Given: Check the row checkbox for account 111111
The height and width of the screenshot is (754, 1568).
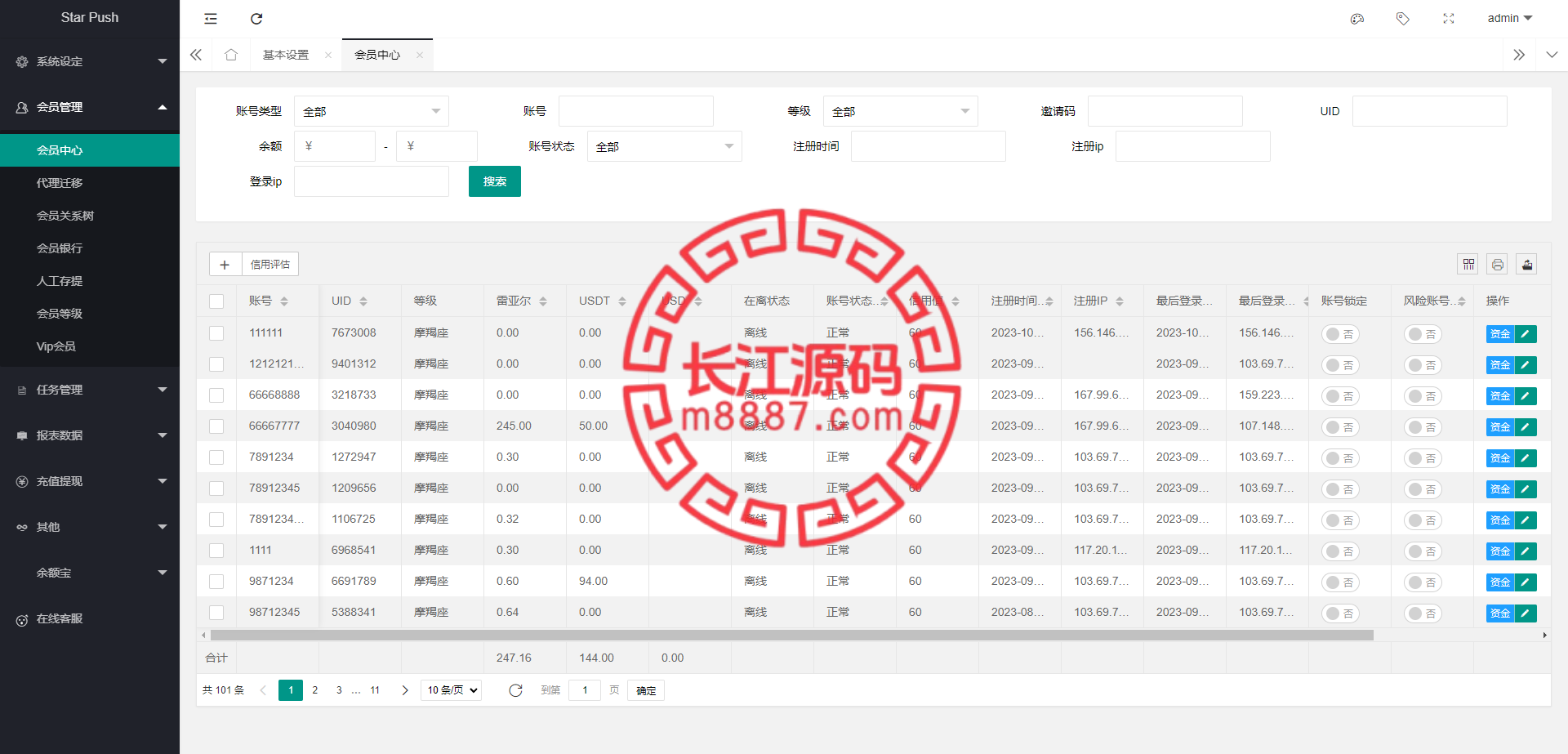Looking at the screenshot, I should tap(216, 333).
